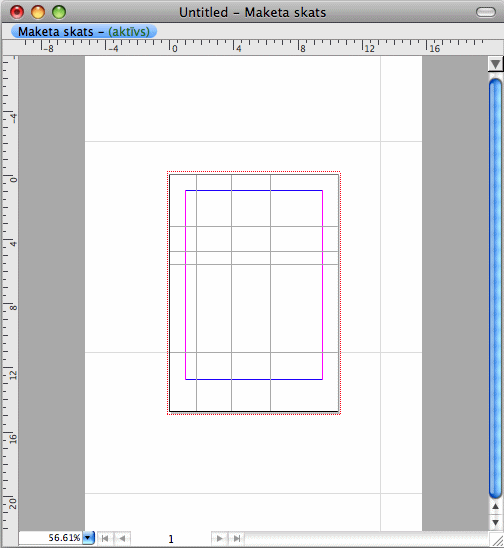This screenshot has width=504, height=548.
Task: Click the vertical ruler at mark 12
Action: click(x=11, y=374)
